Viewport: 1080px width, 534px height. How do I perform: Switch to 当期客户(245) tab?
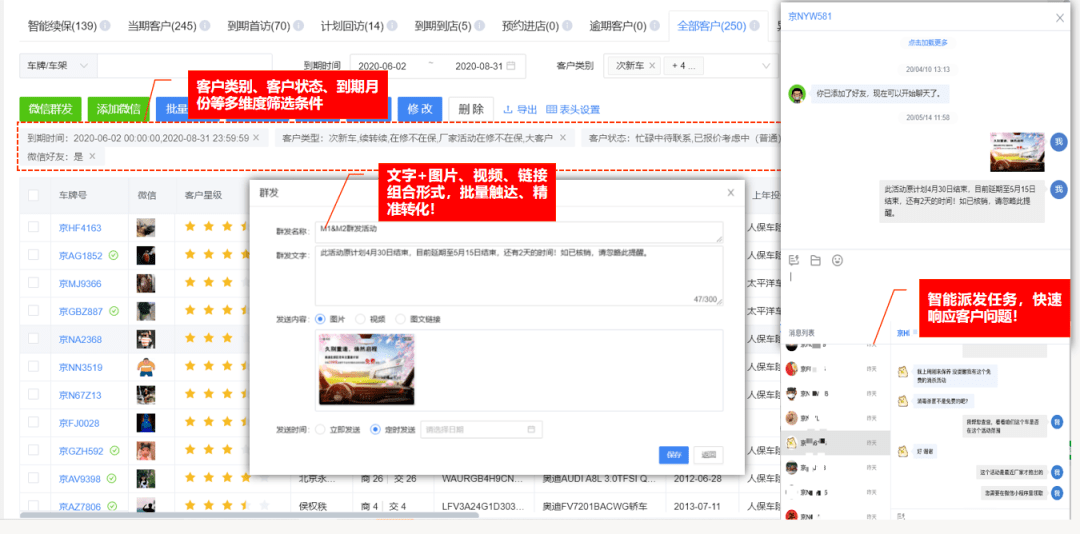162,26
